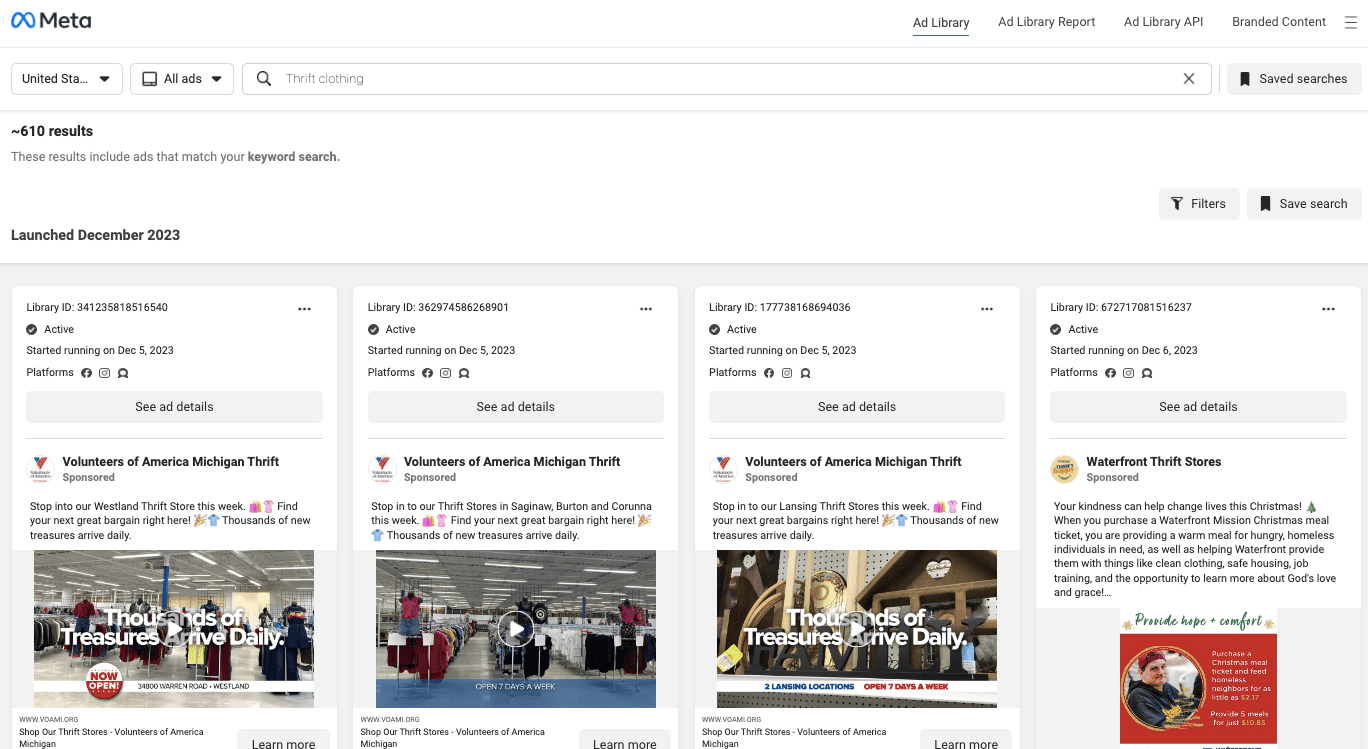
Task: Play the Saginaw, Burton and Corunna video
Action: [516, 629]
